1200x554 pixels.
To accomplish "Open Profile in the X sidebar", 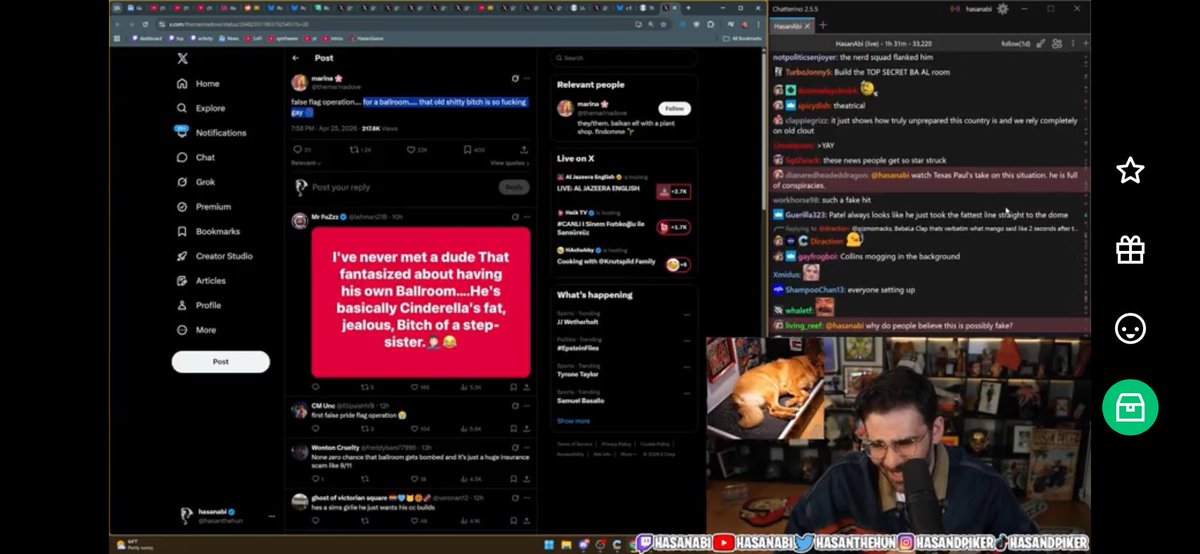I will pos(199,305).
